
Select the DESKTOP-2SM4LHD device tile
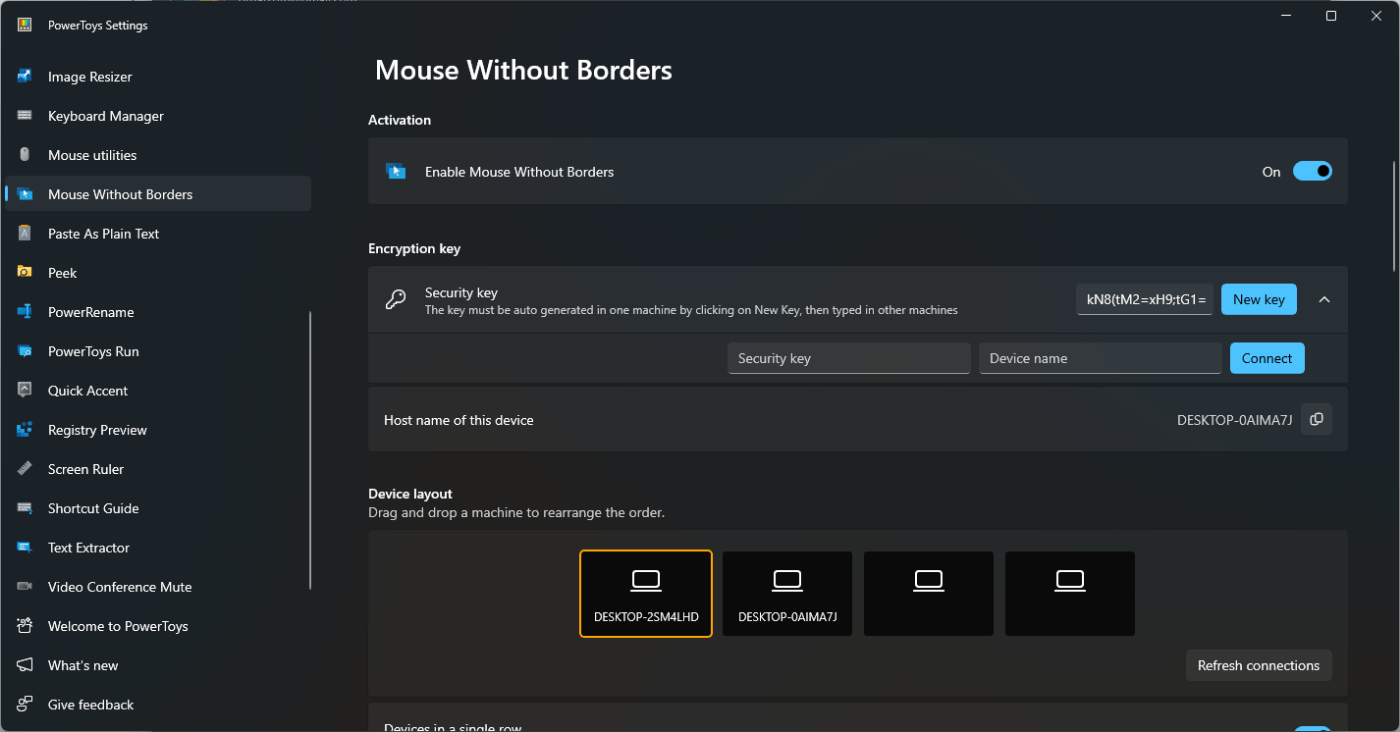pyautogui.click(x=646, y=594)
